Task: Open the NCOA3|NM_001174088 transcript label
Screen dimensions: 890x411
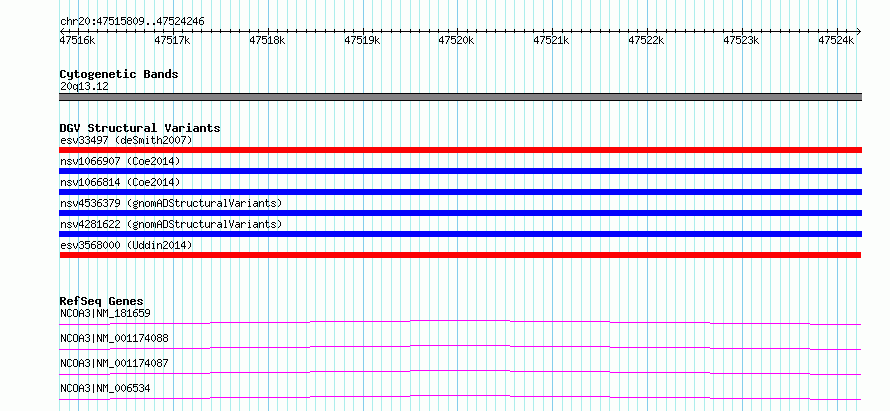Action: (x=114, y=339)
